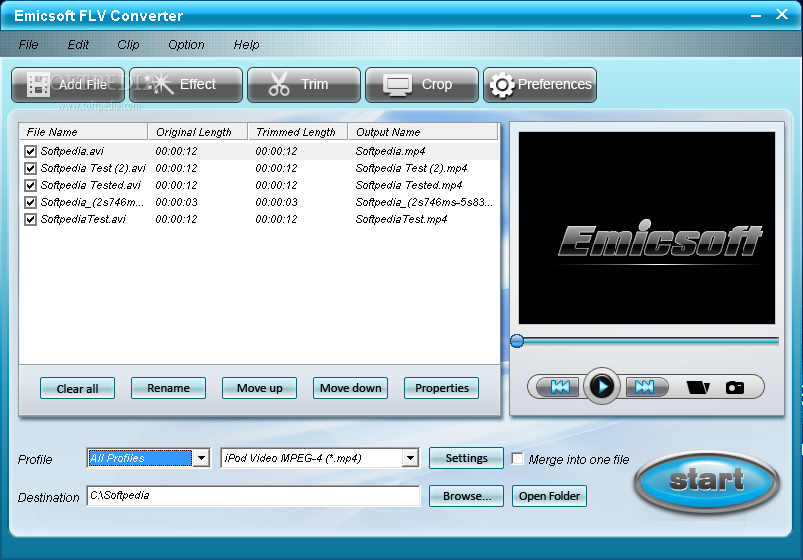The height and width of the screenshot is (560, 803).
Task: Open the Help menu
Action: pos(246,45)
